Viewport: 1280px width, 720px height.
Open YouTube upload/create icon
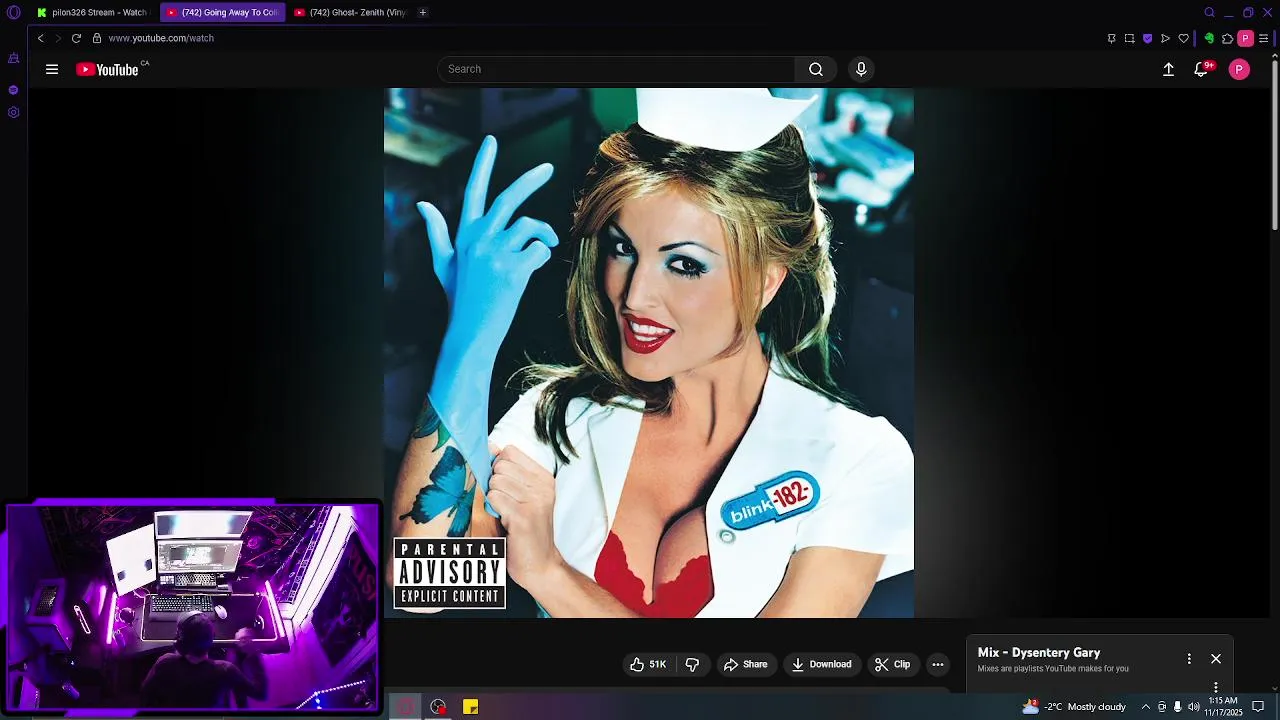tap(1168, 69)
